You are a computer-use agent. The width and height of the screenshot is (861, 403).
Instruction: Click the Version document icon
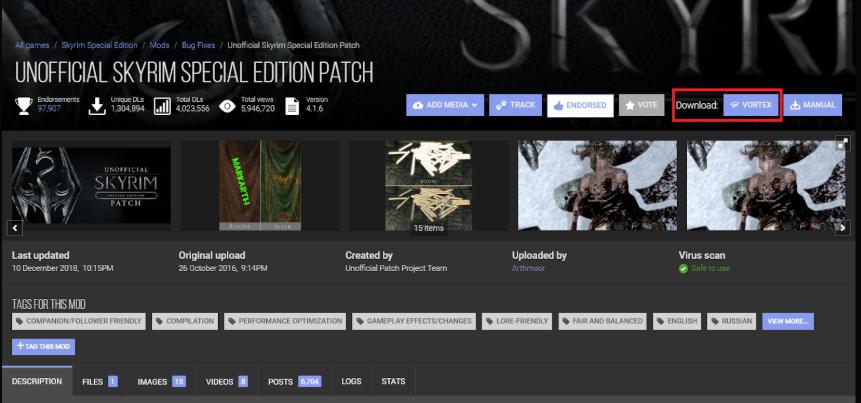pos(292,105)
